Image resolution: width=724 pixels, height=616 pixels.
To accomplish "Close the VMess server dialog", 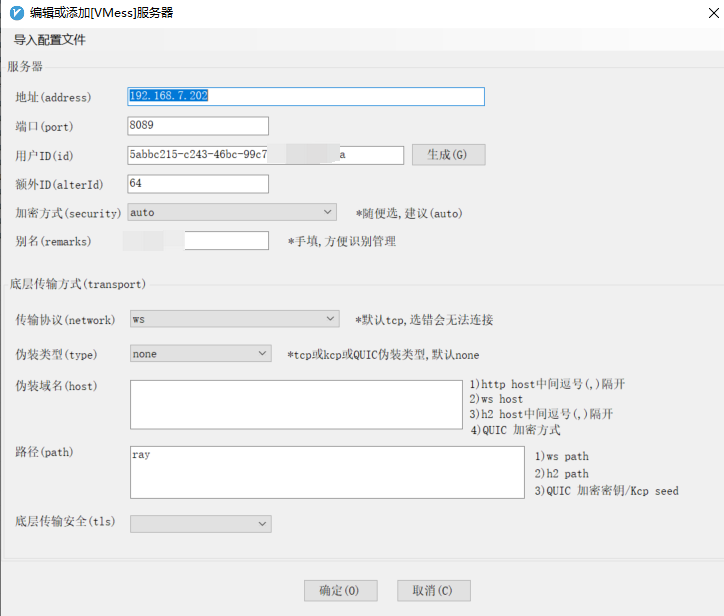I will coord(713,13).
